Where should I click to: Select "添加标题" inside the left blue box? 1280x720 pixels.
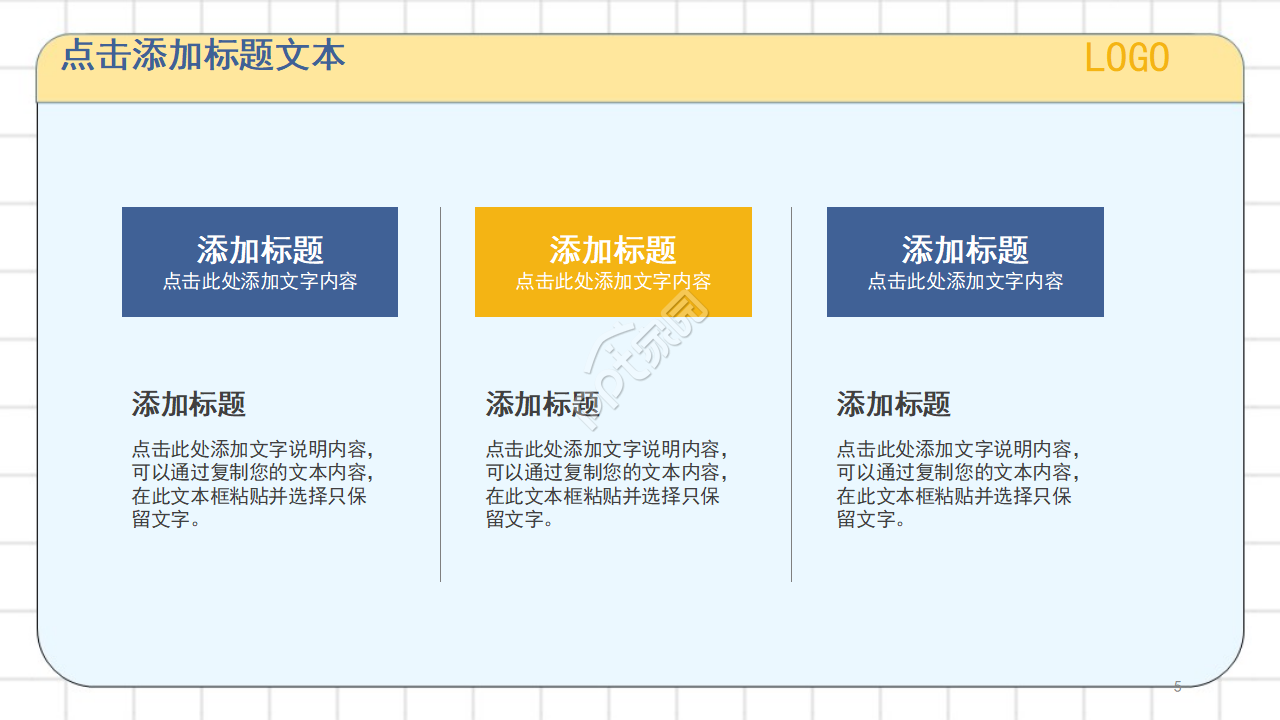(260, 249)
